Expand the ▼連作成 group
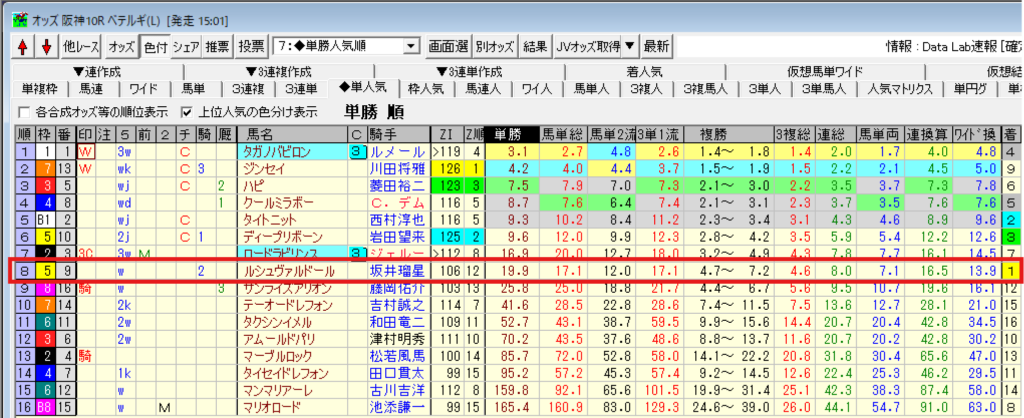The width and height of the screenshot is (1024, 418). tap(95, 71)
